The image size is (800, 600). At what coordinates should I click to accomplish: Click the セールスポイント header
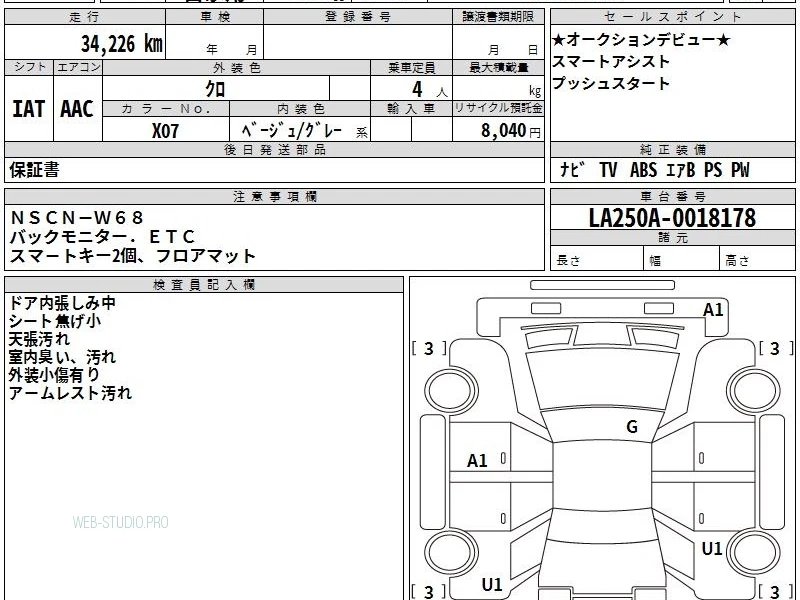coord(672,17)
